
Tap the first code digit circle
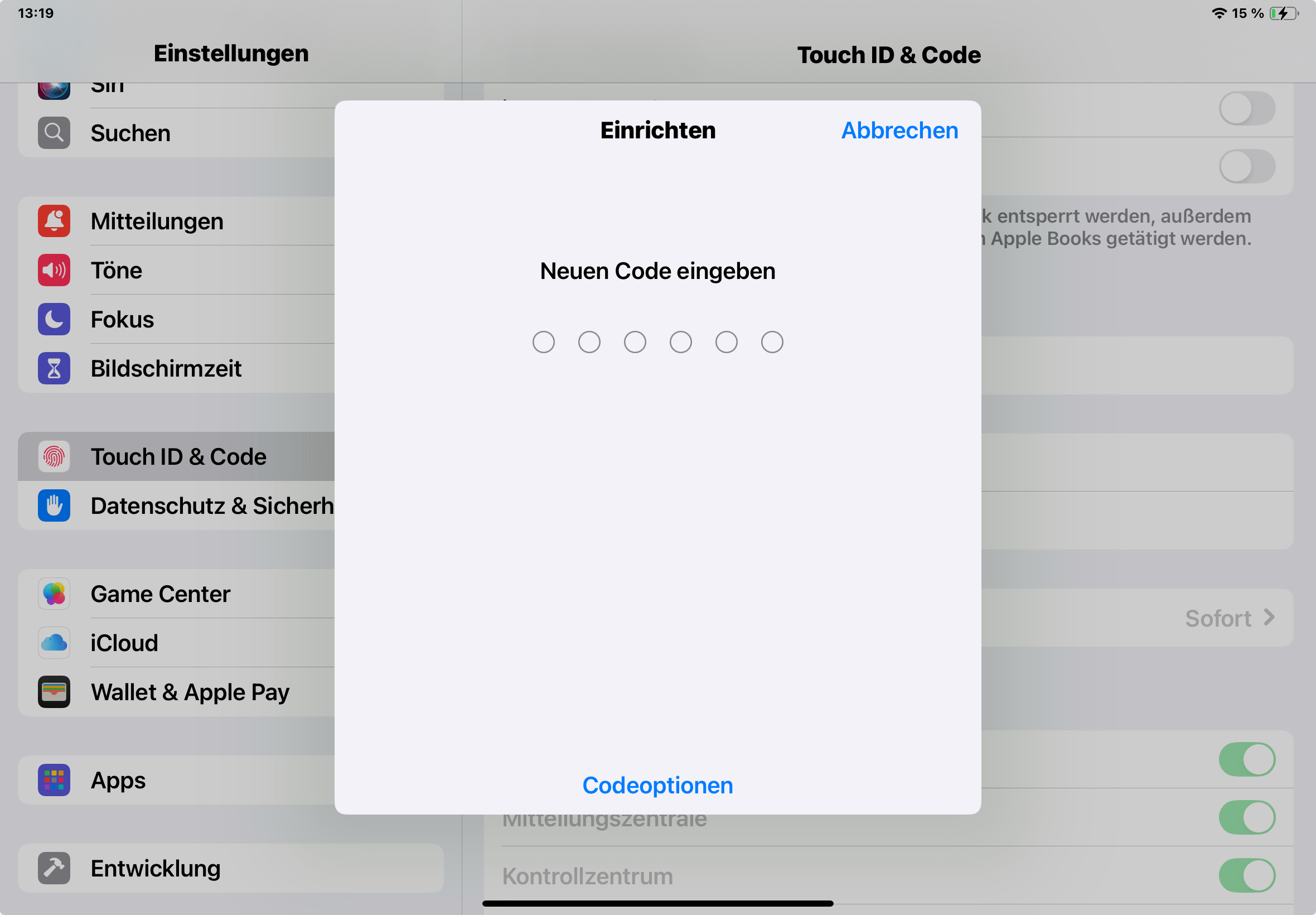543,342
